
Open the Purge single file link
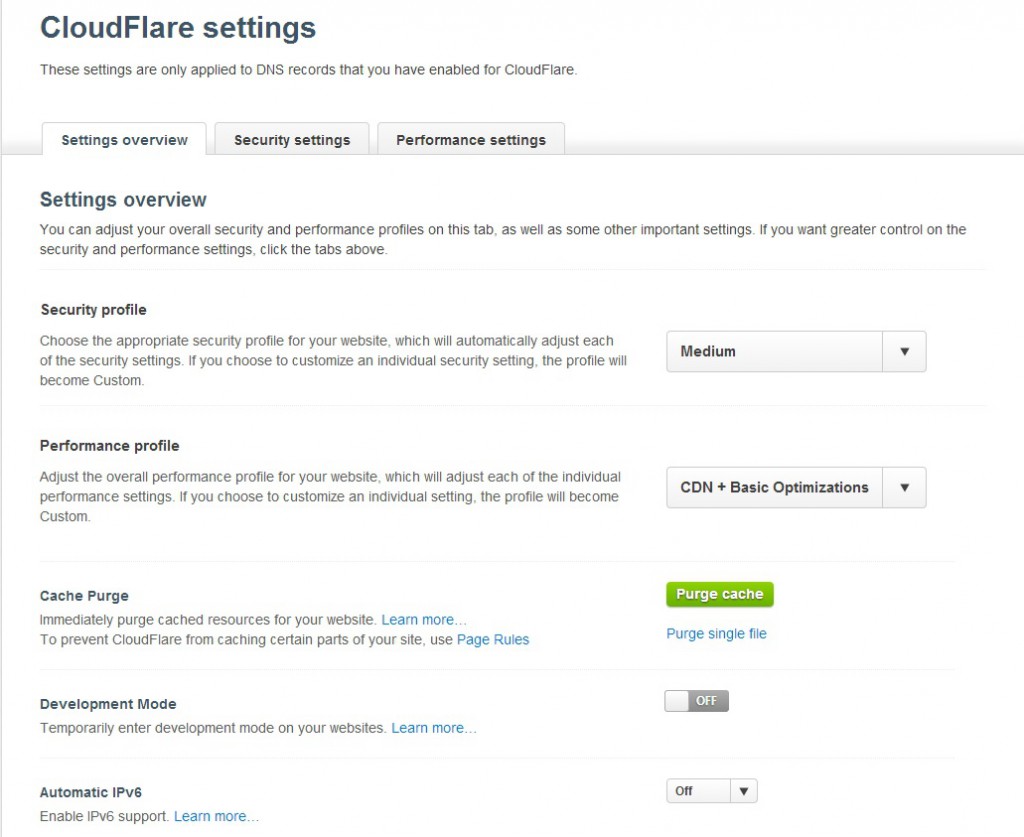click(716, 633)
